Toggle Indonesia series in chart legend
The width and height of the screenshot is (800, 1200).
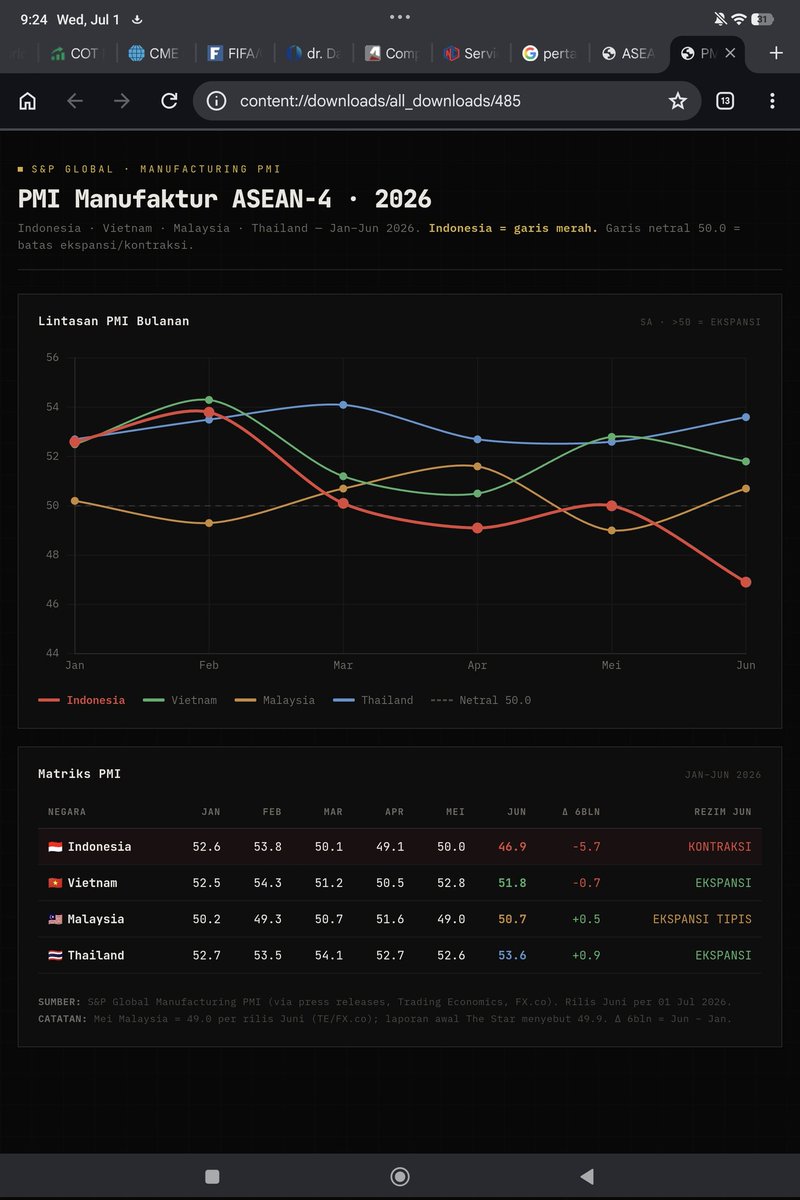[x=81, y=700]
